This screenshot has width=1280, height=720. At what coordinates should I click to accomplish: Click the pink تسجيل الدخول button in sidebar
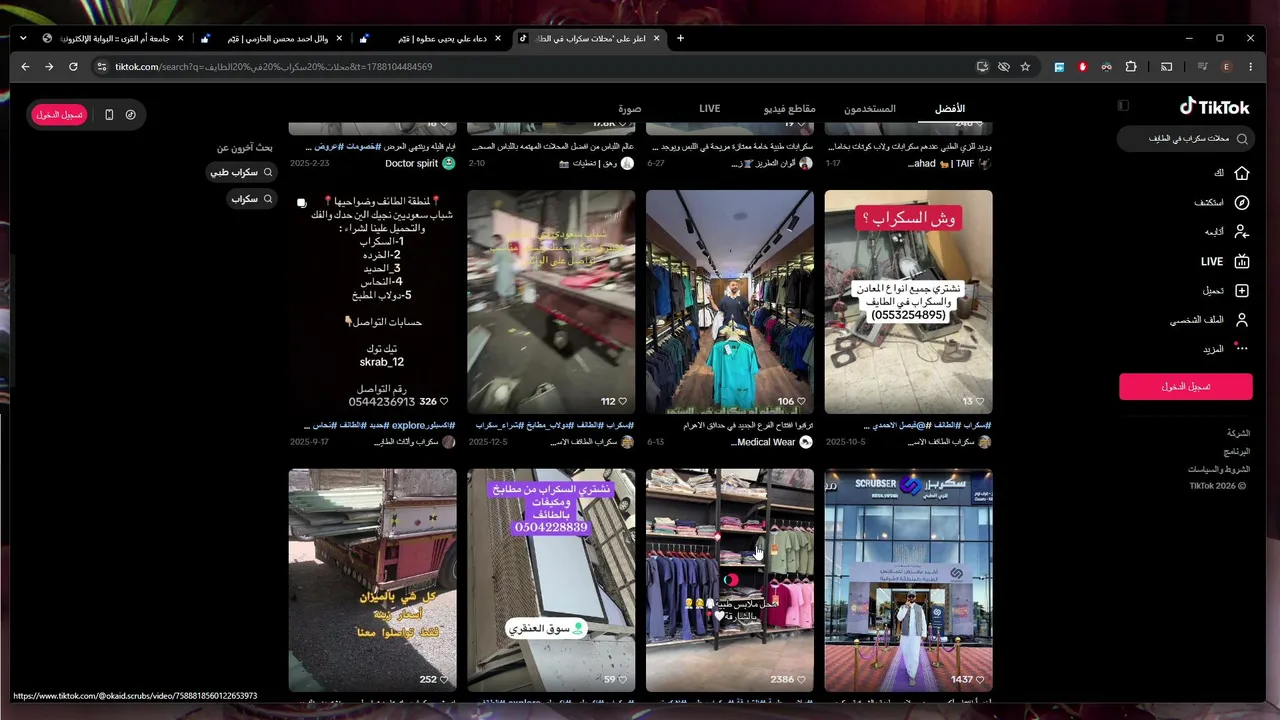(1186, 386)
